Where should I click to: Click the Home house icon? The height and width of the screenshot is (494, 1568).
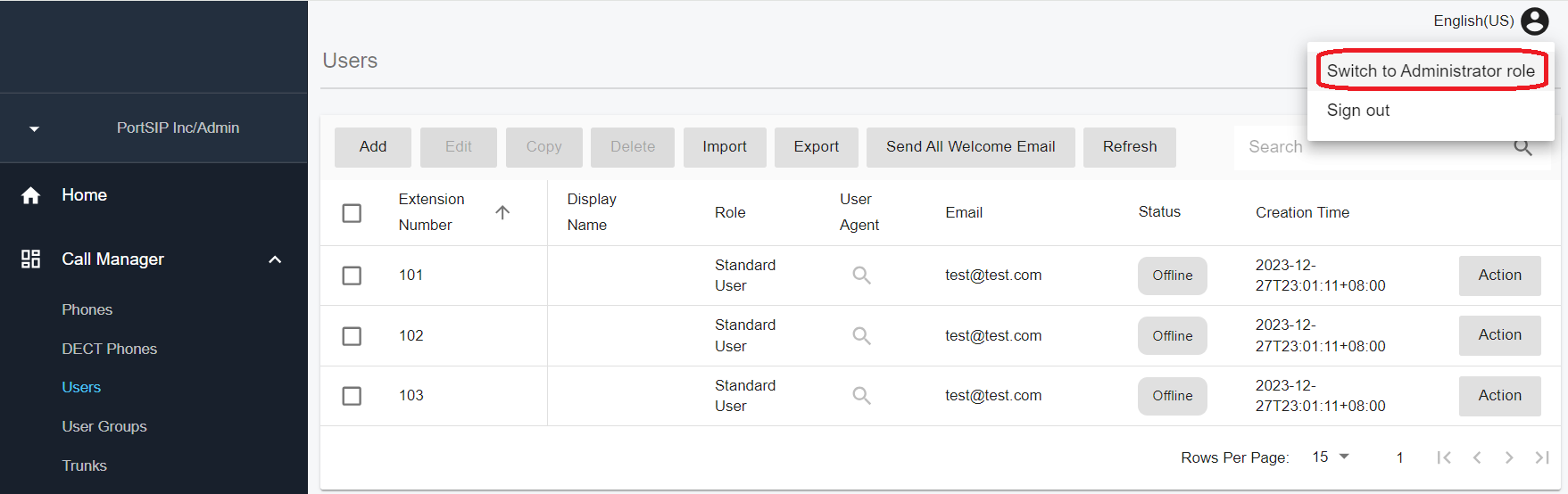coord(30,195)
